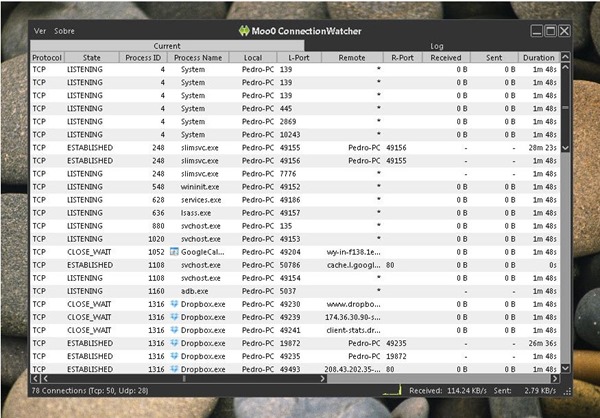Open the Ver menu
The image size is (600, 418).
pos(40,31)
